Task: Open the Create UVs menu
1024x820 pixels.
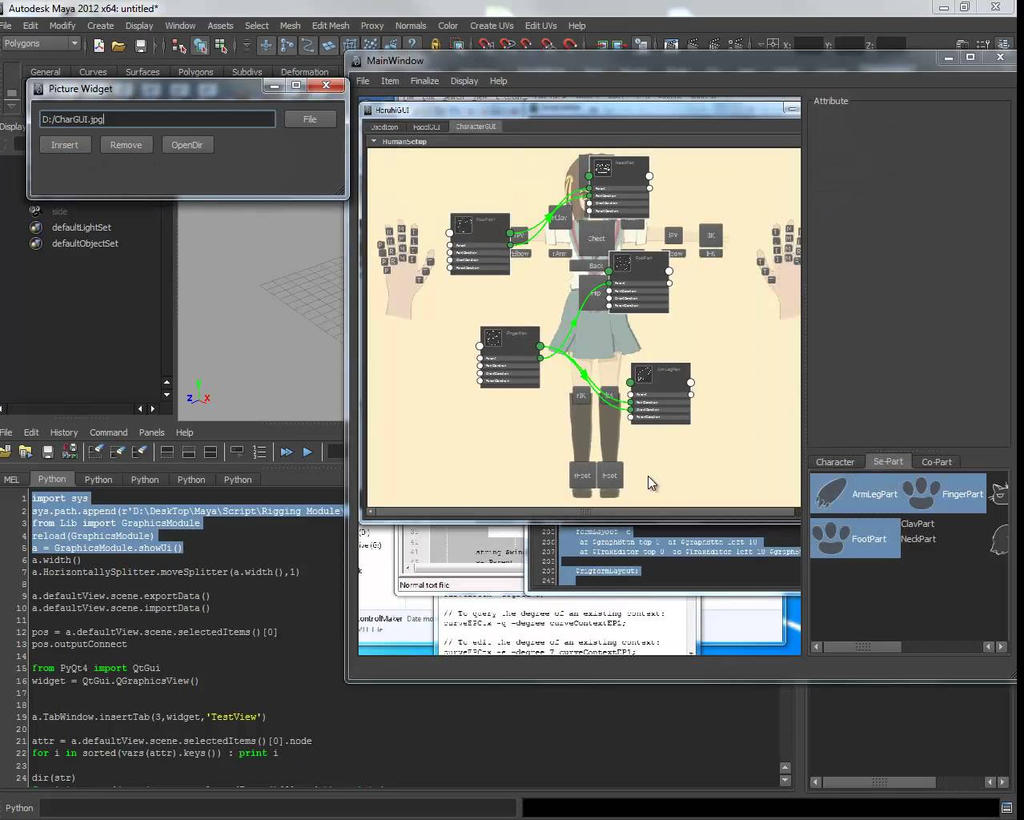Action: point(492,25)
